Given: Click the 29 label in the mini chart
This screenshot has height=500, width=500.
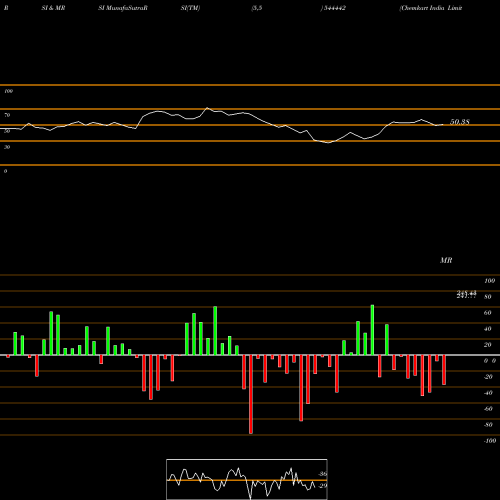Looking at the screenshot, I should (323, 486).
